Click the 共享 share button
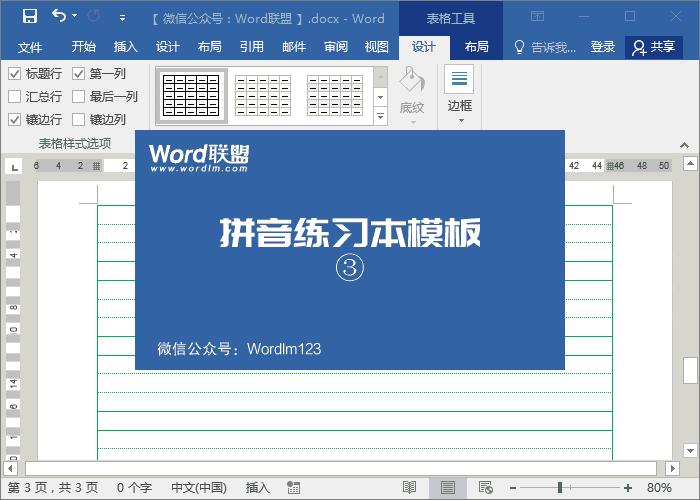Viewport: 700px width, 500px height. coord(654,47)
